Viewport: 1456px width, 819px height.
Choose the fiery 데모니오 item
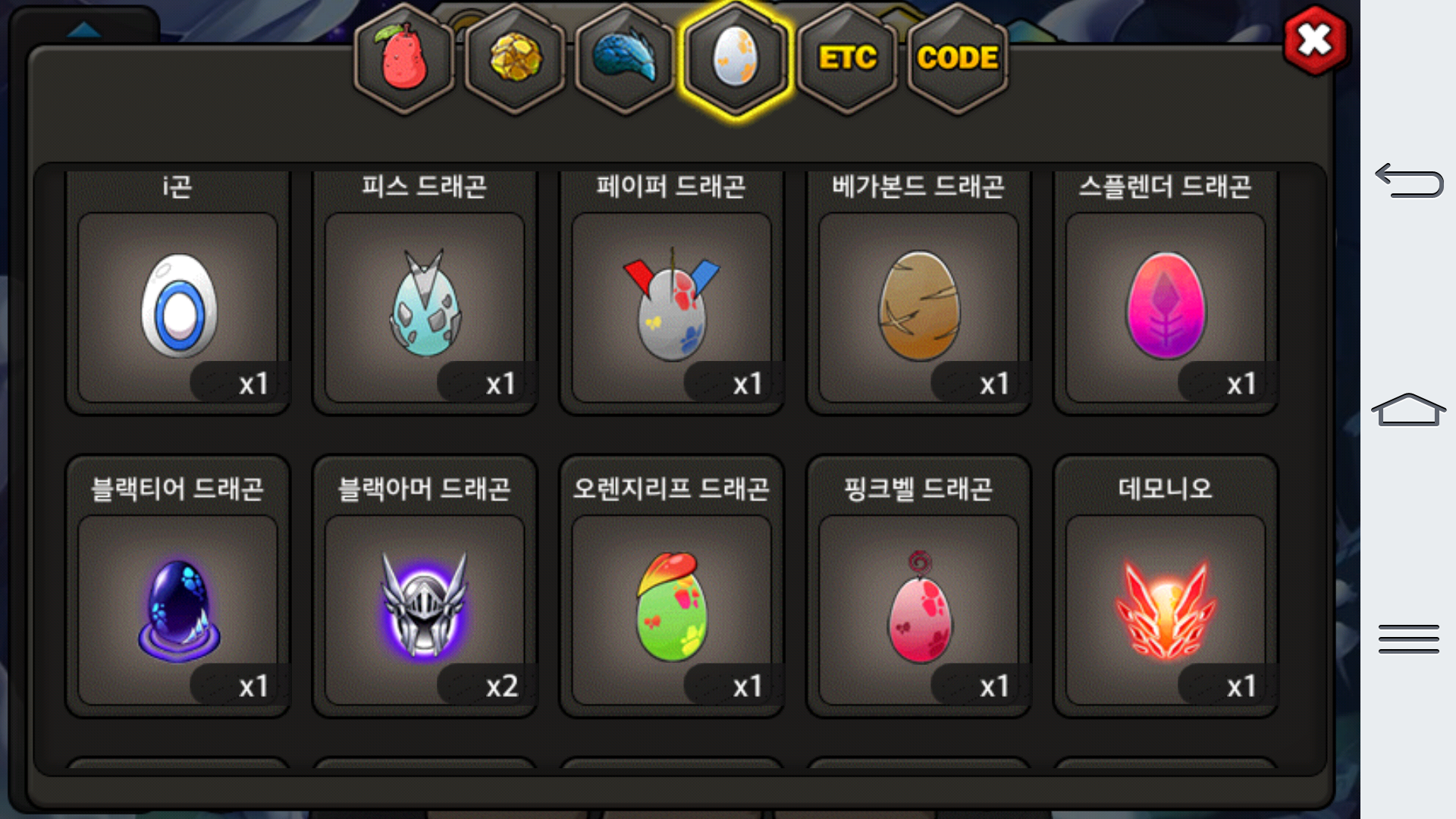pos(1166,610)
